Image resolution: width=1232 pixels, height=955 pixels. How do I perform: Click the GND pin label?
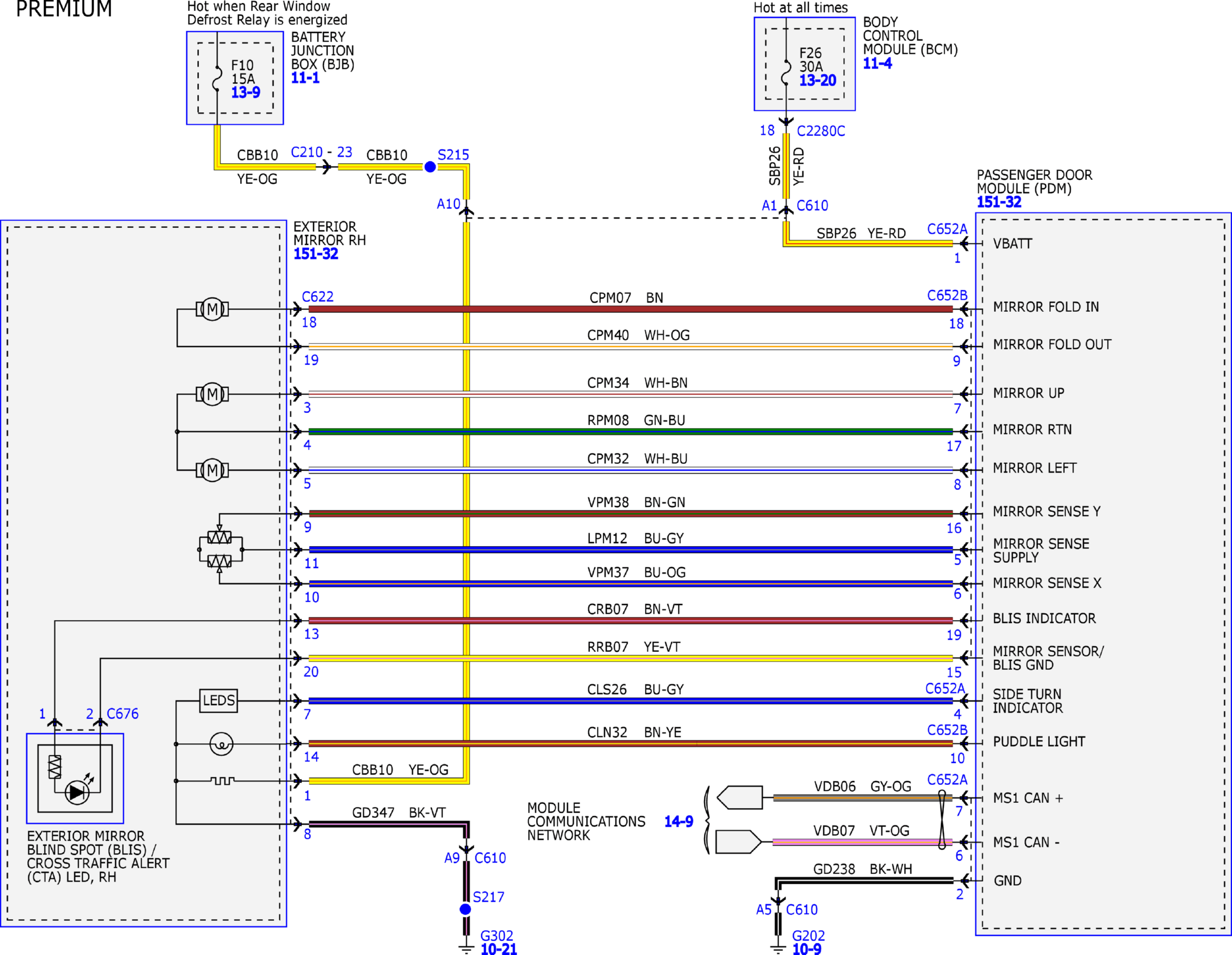click(x=1008, y=880)
